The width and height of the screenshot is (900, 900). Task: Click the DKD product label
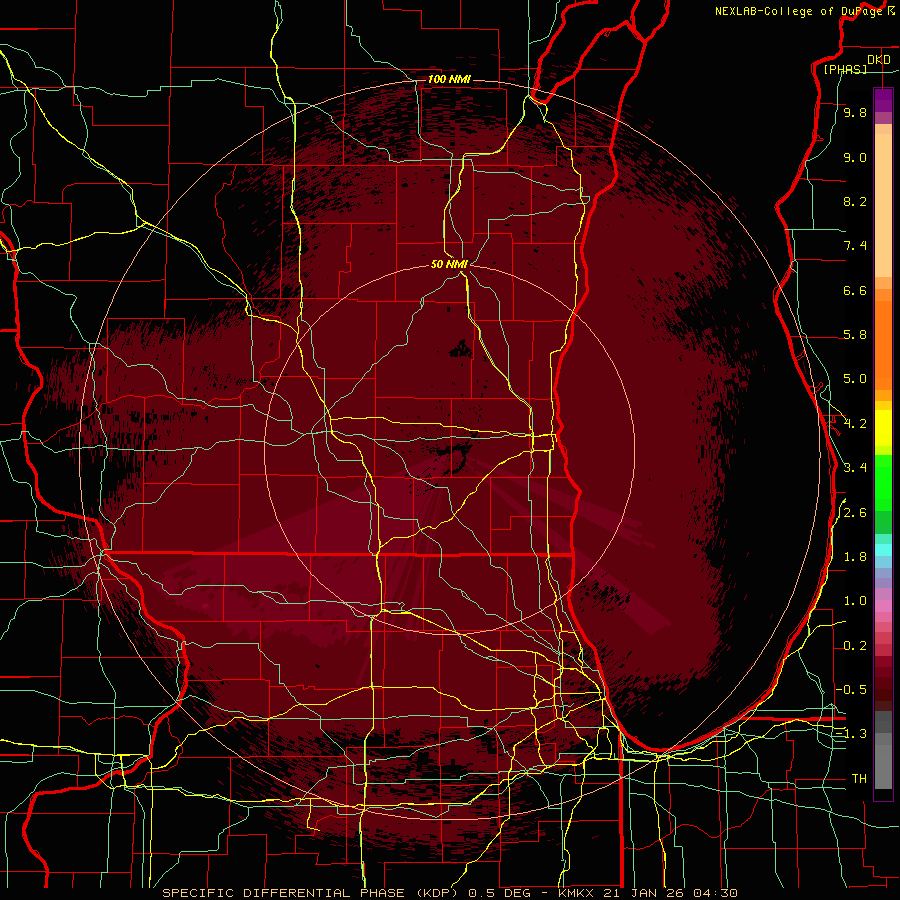tap(879, 60)
